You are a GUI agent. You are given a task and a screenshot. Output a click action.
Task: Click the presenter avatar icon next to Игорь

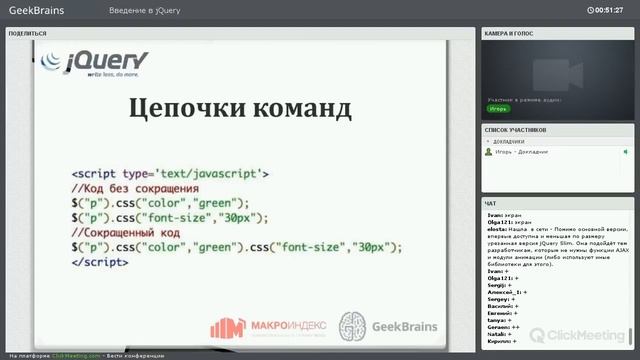click(488, 152)
